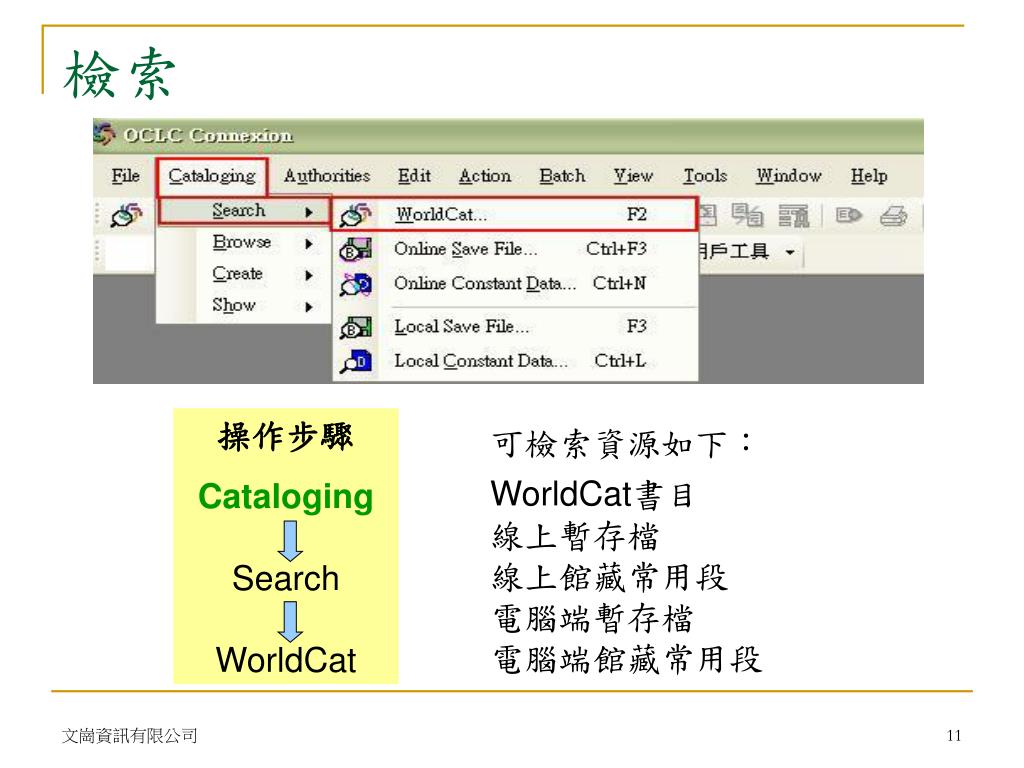Open the Edit menu
Image resolution: width=1024 pixels, height=768 pixels.
414,176
